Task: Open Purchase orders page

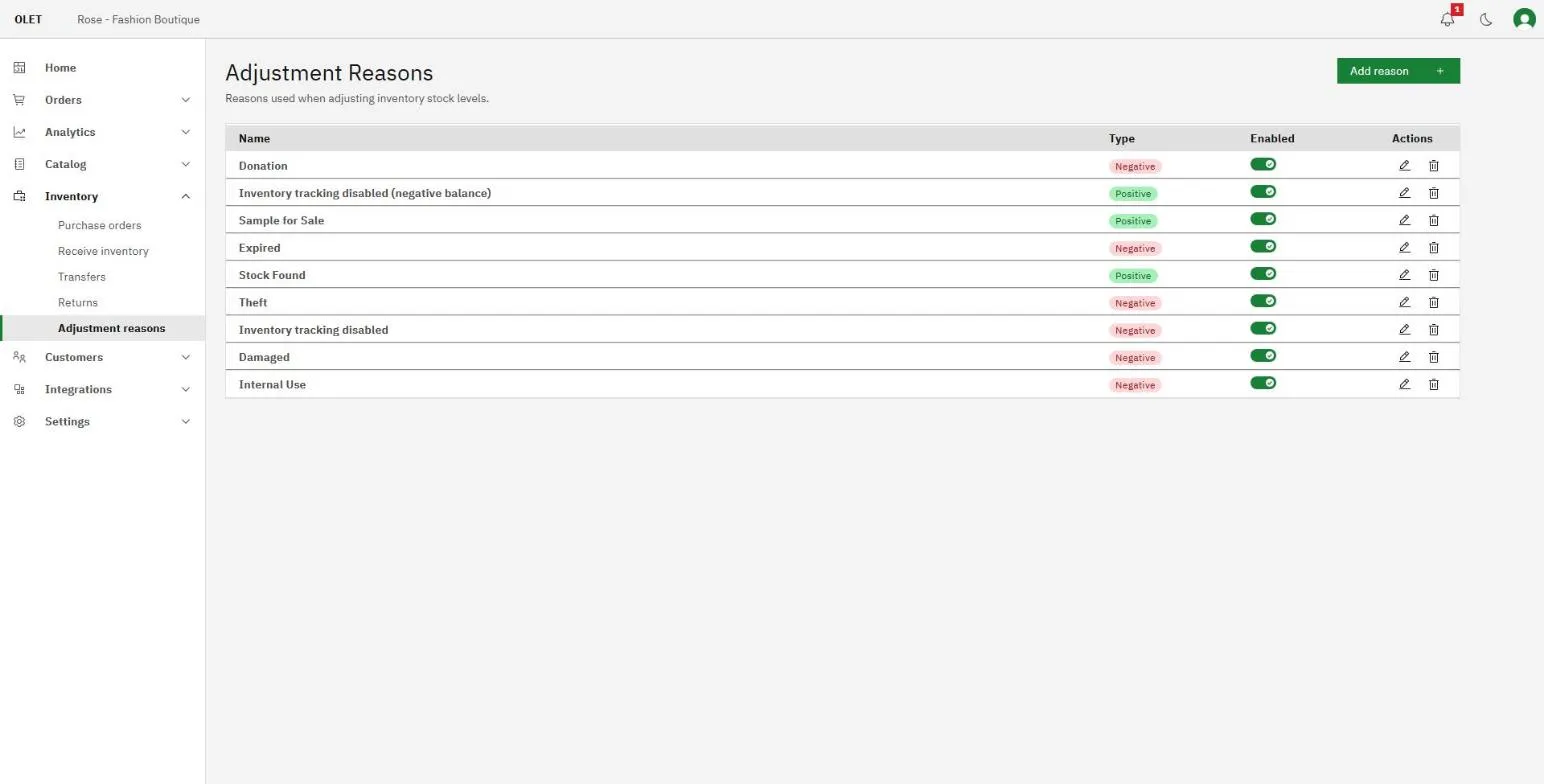Action: point(100,225)
